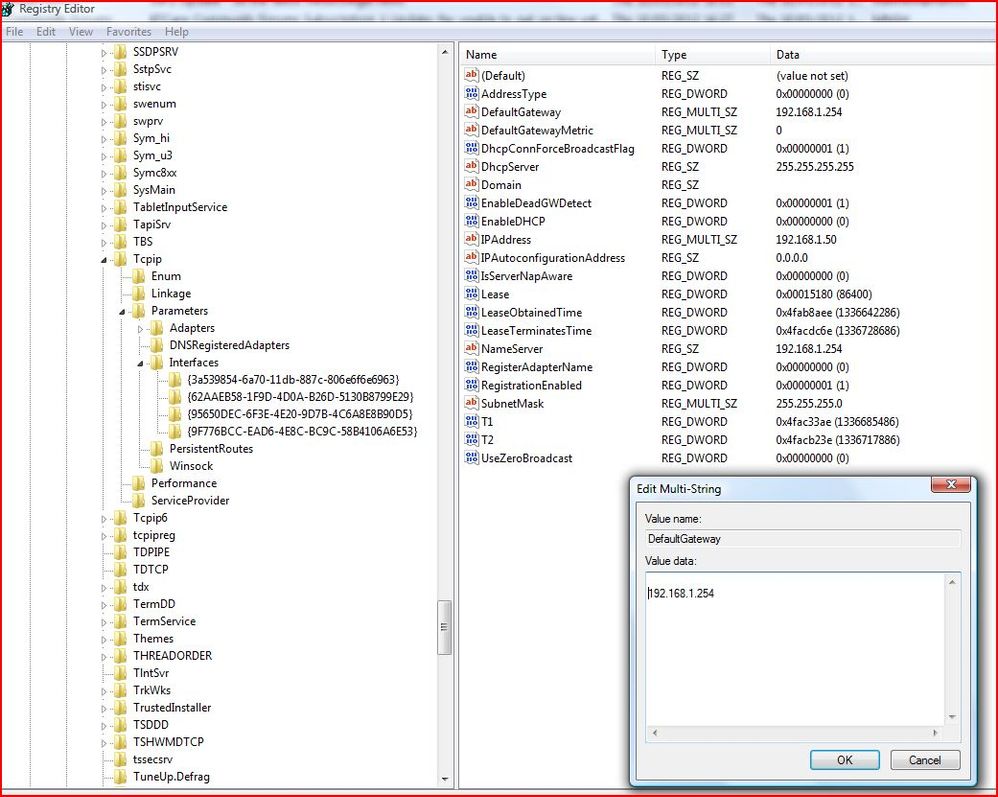Click tree pane scroll-down arrow
The height and width of the screenshot is (797, 998).
pyautogui.click(x=444, y=779)
